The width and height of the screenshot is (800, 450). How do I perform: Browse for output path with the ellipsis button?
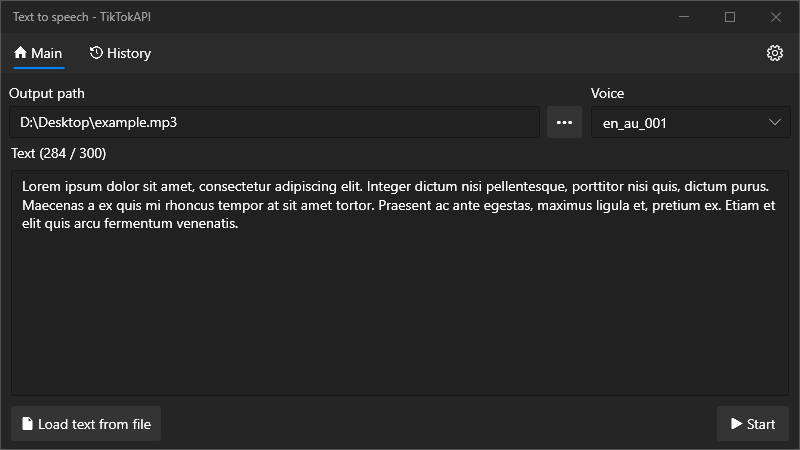(564, 123)
